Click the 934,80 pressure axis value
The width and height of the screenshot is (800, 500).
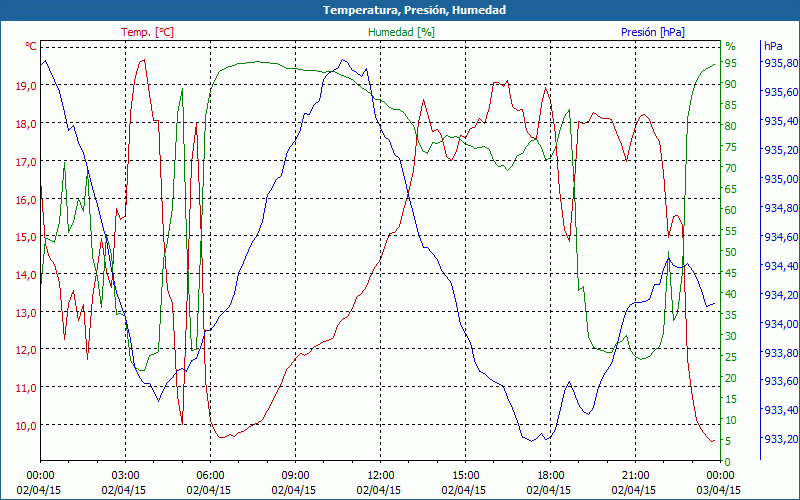780,208
